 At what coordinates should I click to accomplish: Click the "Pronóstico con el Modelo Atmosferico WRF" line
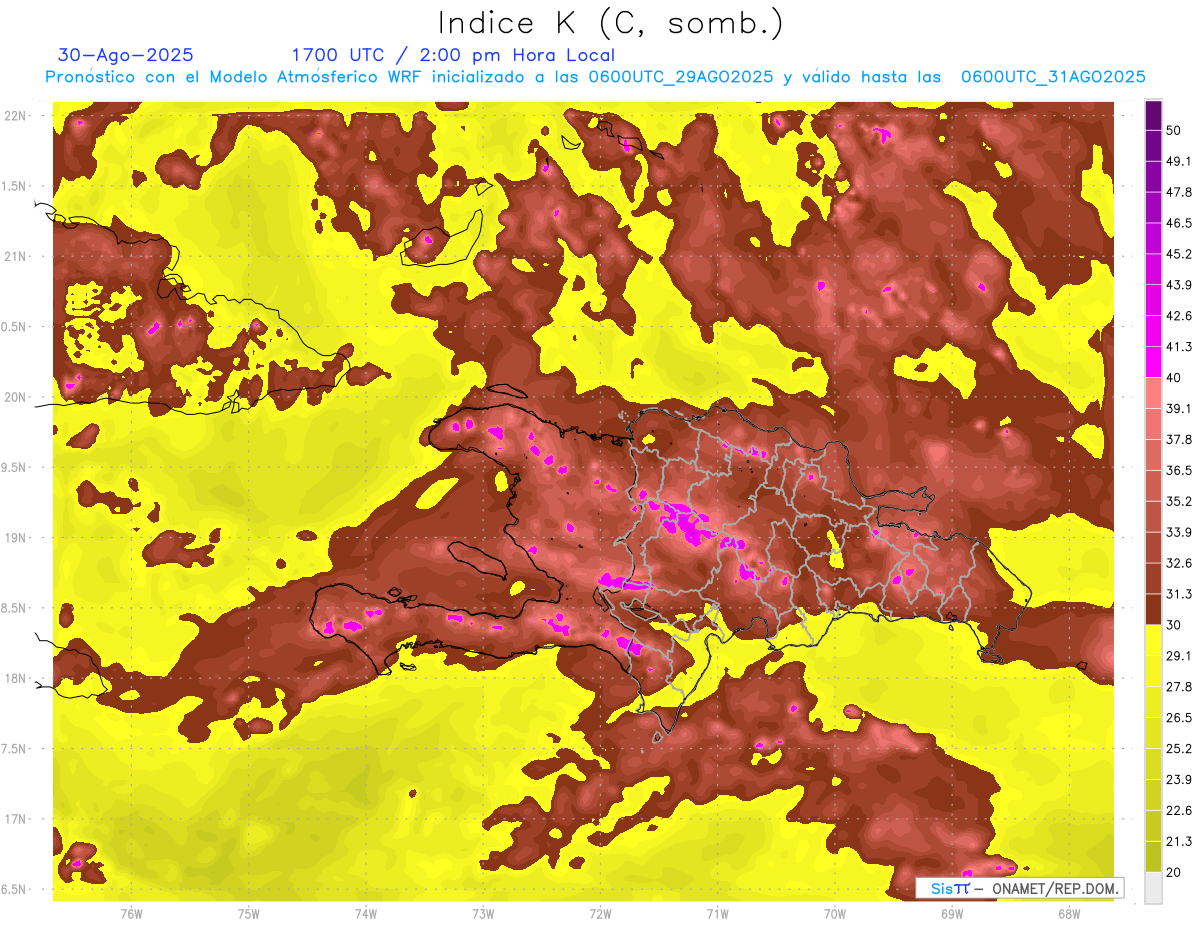coord(595,77)
